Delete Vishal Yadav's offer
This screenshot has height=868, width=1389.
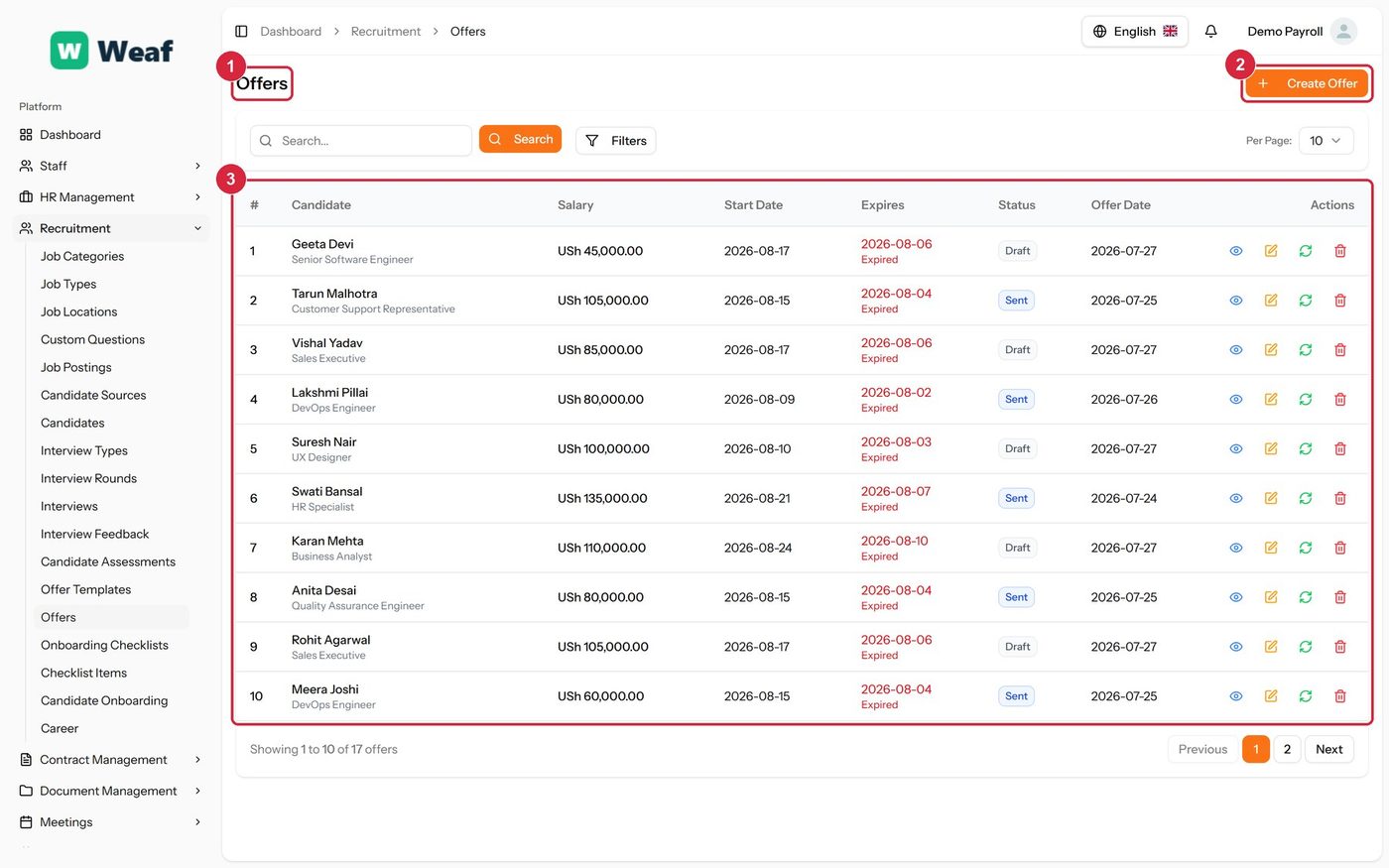click(1340, 350)
